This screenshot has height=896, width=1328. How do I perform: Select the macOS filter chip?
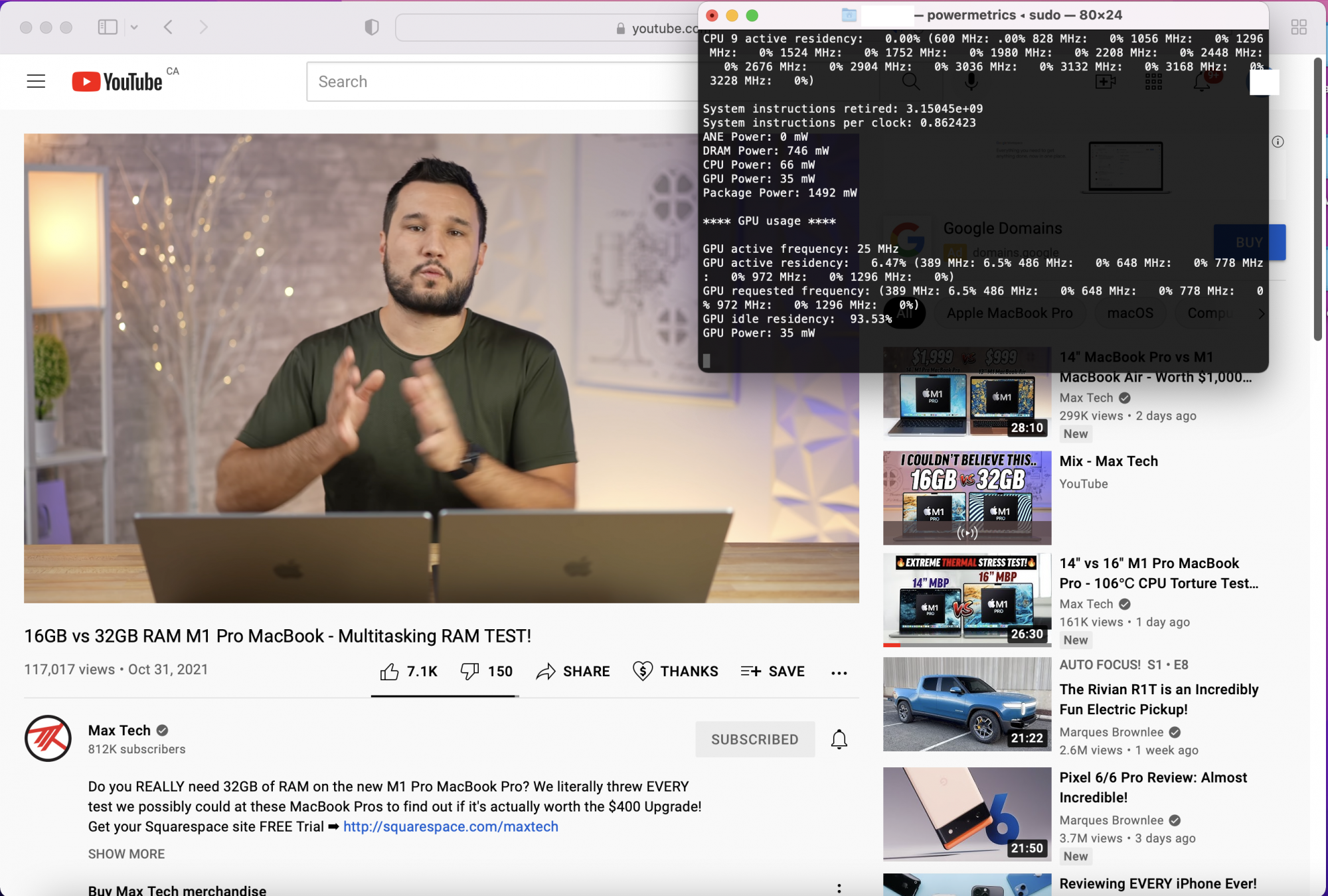pos(1130,313)
